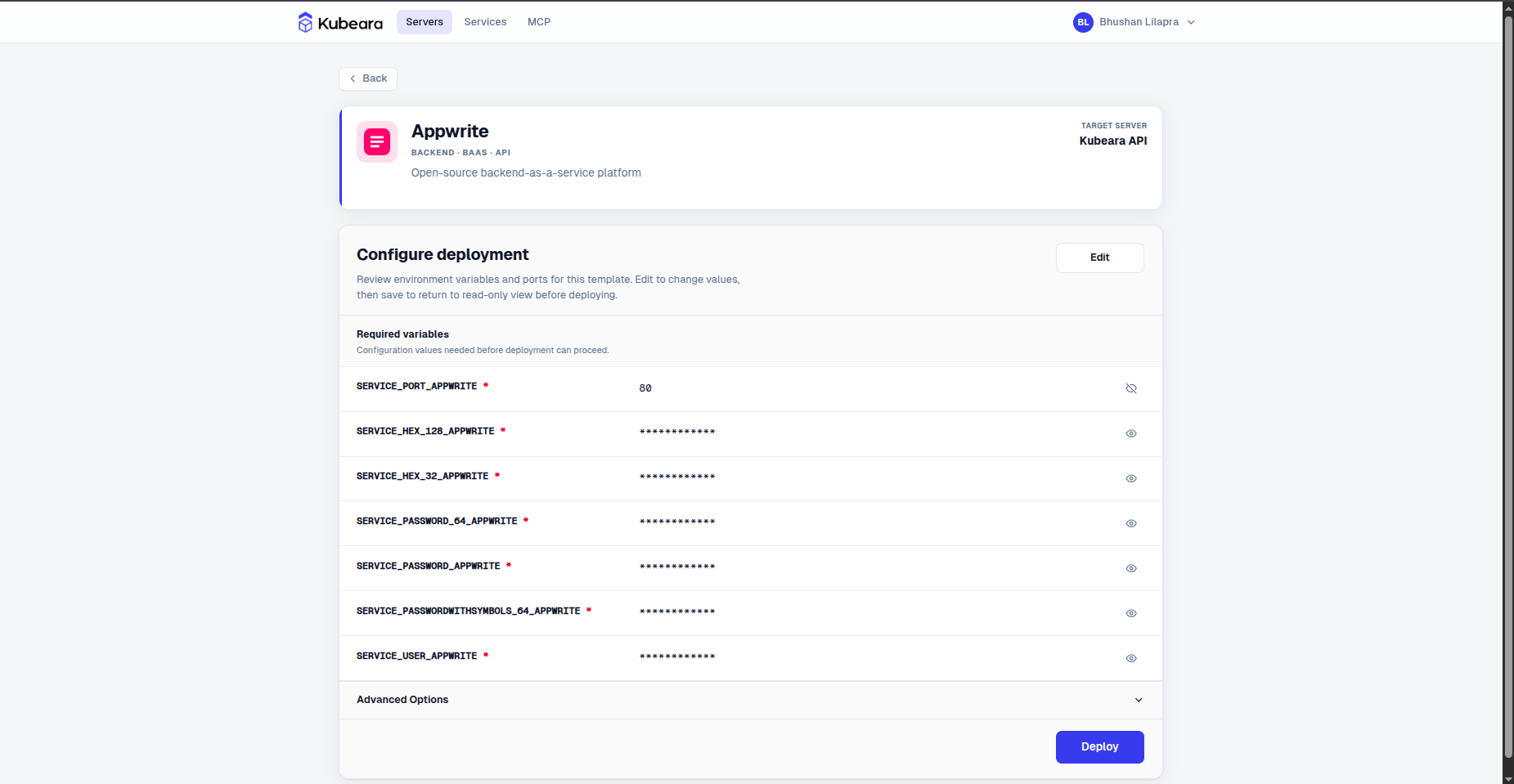Expand the Advanced Options section
The height and width of the screenshot is (784, 1514).
tap(750, 700)
